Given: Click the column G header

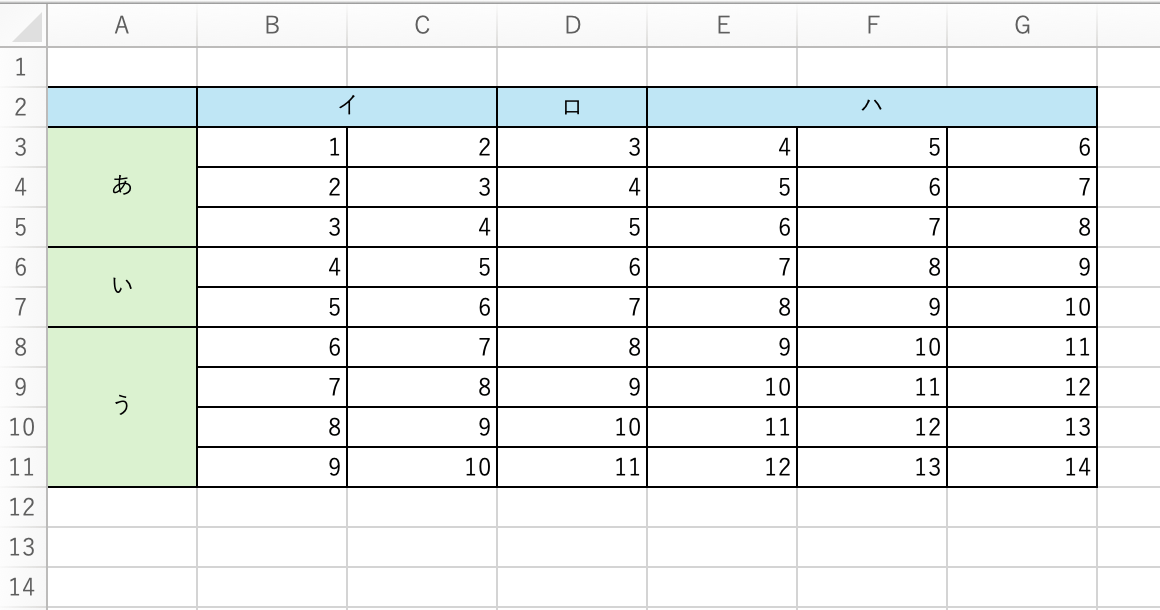Looking at the screenshot, I should [1022, 27].
